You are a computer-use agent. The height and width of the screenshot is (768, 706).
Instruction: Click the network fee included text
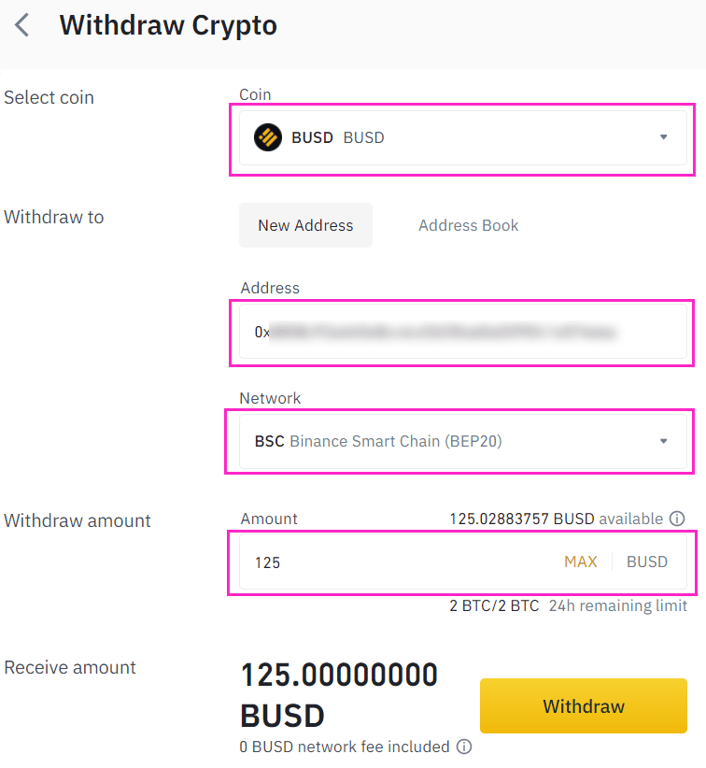point(345,746)
